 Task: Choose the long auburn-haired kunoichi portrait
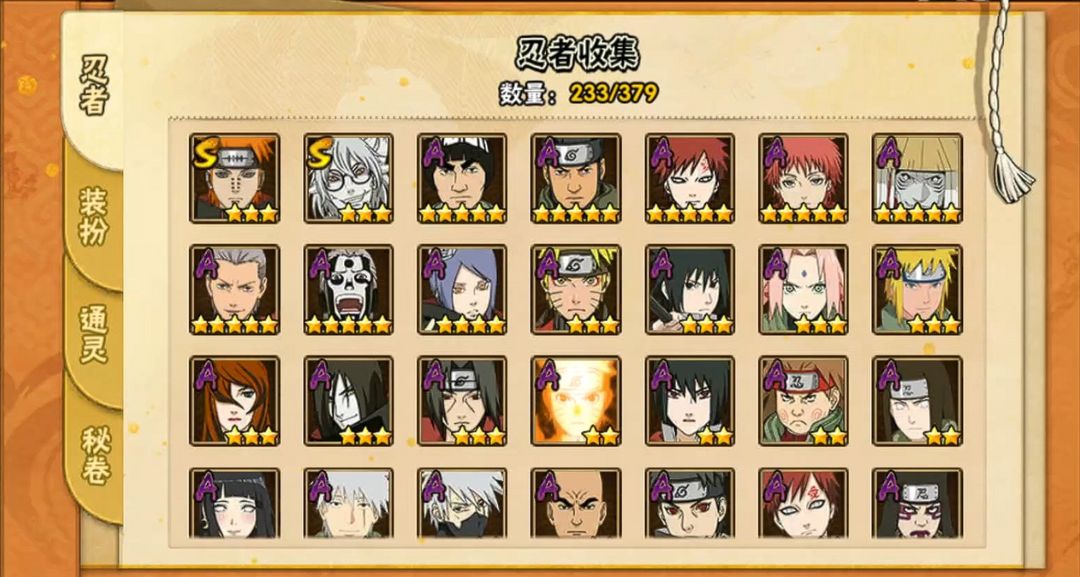pyautogui.click(x=235, y=401)
